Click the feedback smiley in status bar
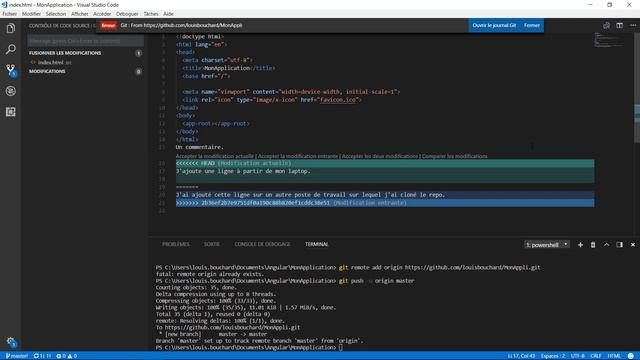This screenshot has height=360, width=640. pyautogui.click(x=631, y=356)
